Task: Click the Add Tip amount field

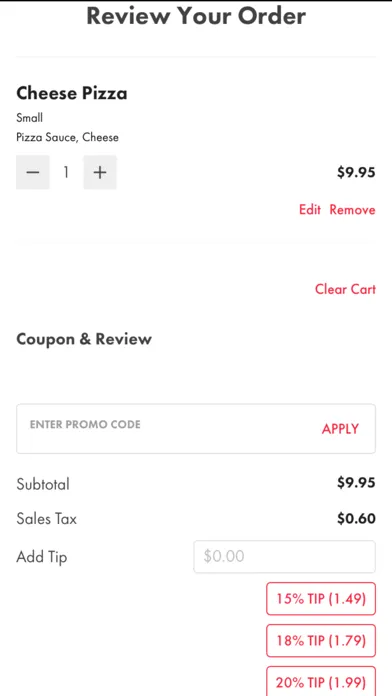Action: (285, 556)
